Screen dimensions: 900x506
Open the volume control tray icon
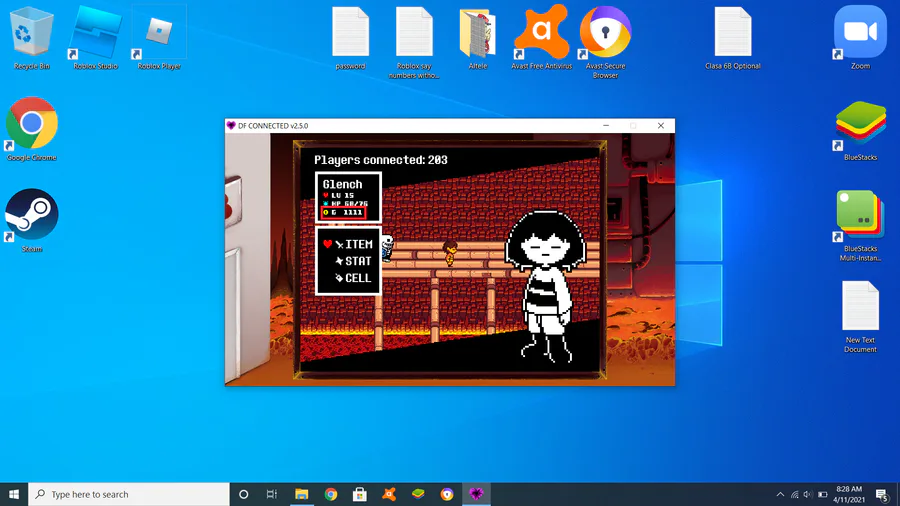pyautogui.click(x=808, y=494)
